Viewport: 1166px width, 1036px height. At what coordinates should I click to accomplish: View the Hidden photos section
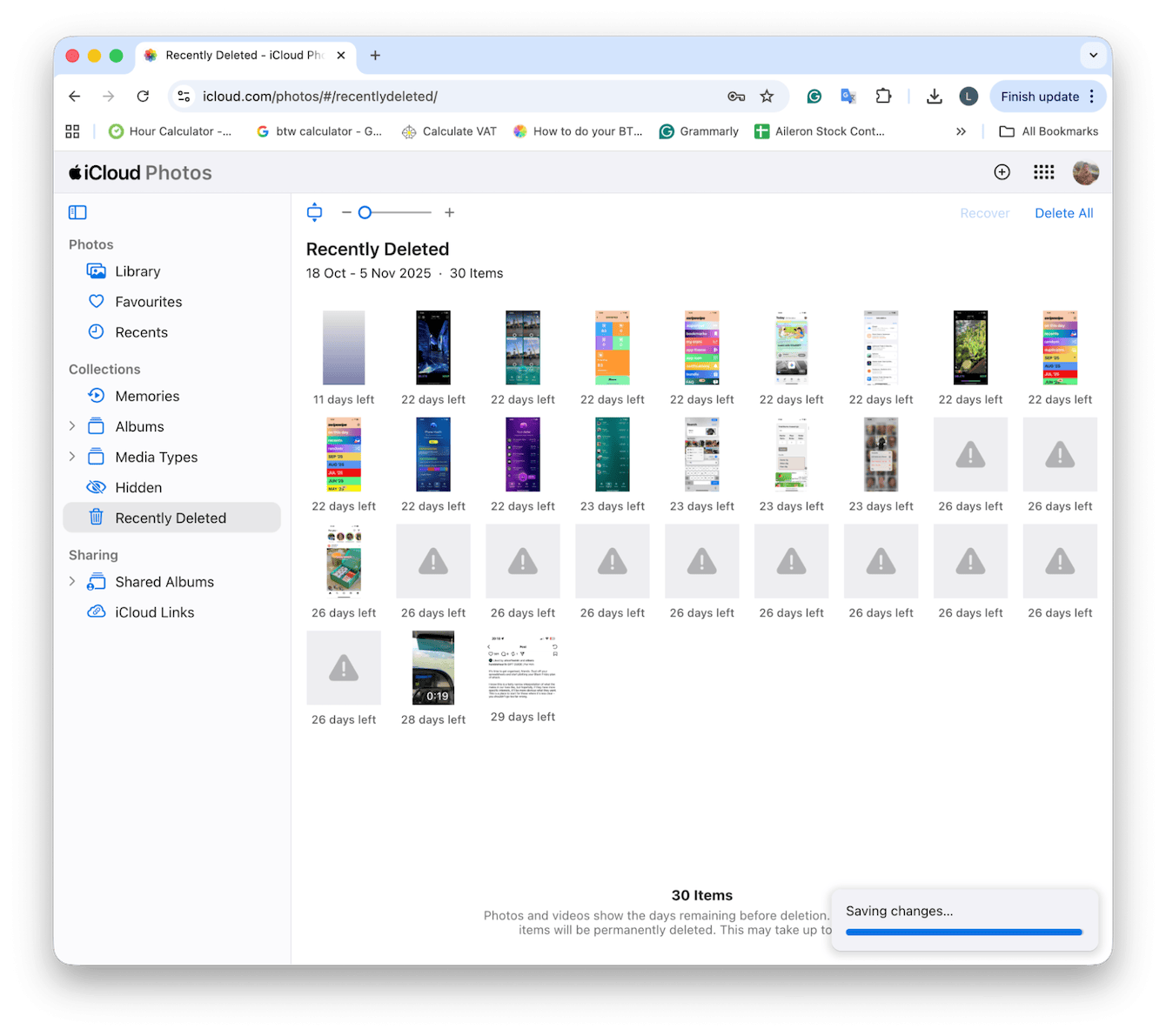pyautogui.click(x=138, y=487)
